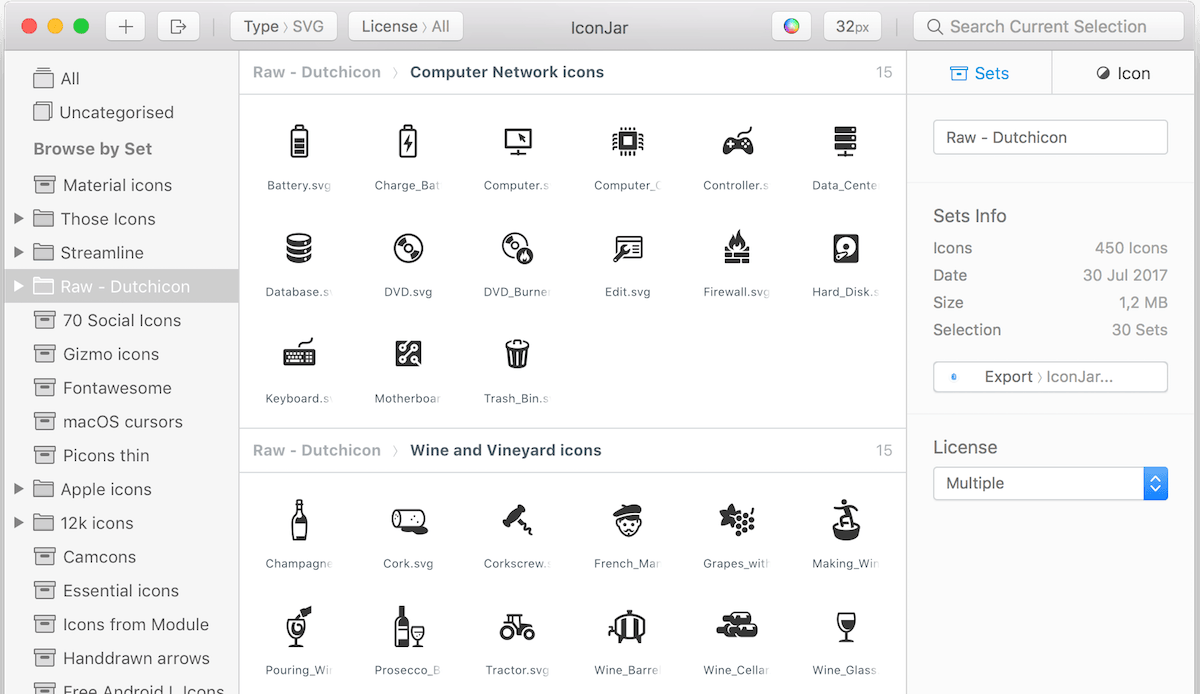This screenshot has width=1200, height=694.
Task: Click Raw - Dutchicon breadcrumb above Computer Network
Action: pos(316,72)
